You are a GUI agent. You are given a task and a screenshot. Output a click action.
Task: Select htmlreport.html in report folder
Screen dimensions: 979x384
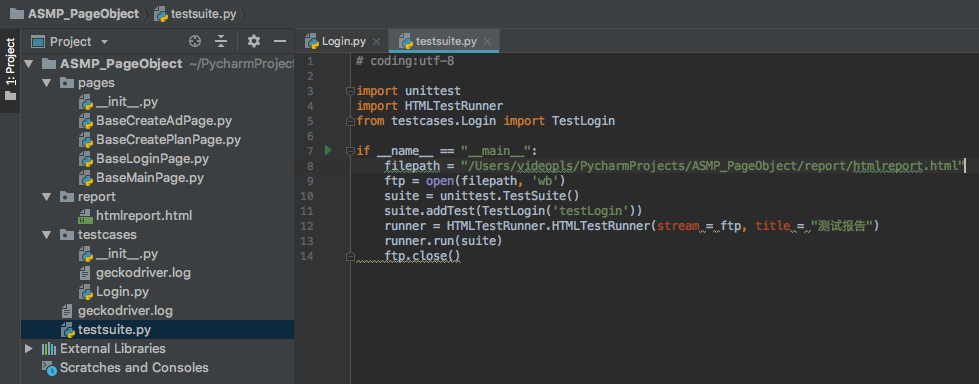tap(144, 216)
